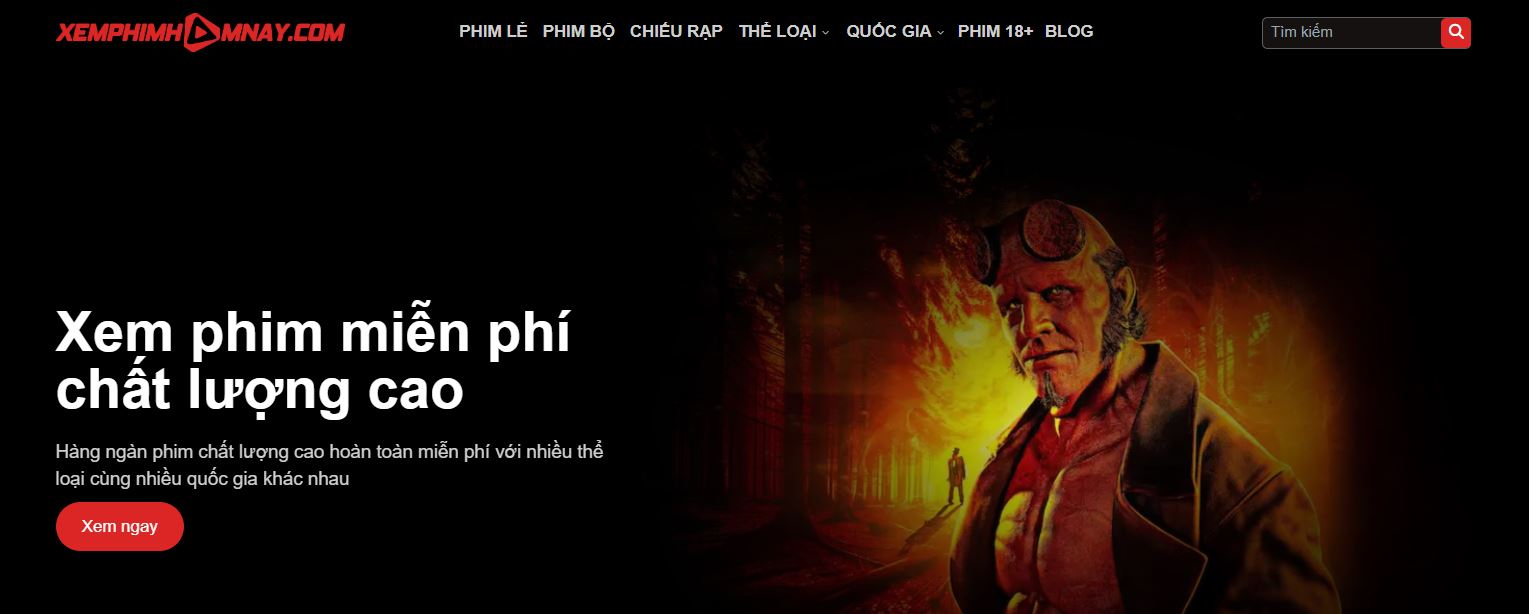1529x614 pixels.
Task: Open the THỂ LOẠI menu label
Action: 777,31
